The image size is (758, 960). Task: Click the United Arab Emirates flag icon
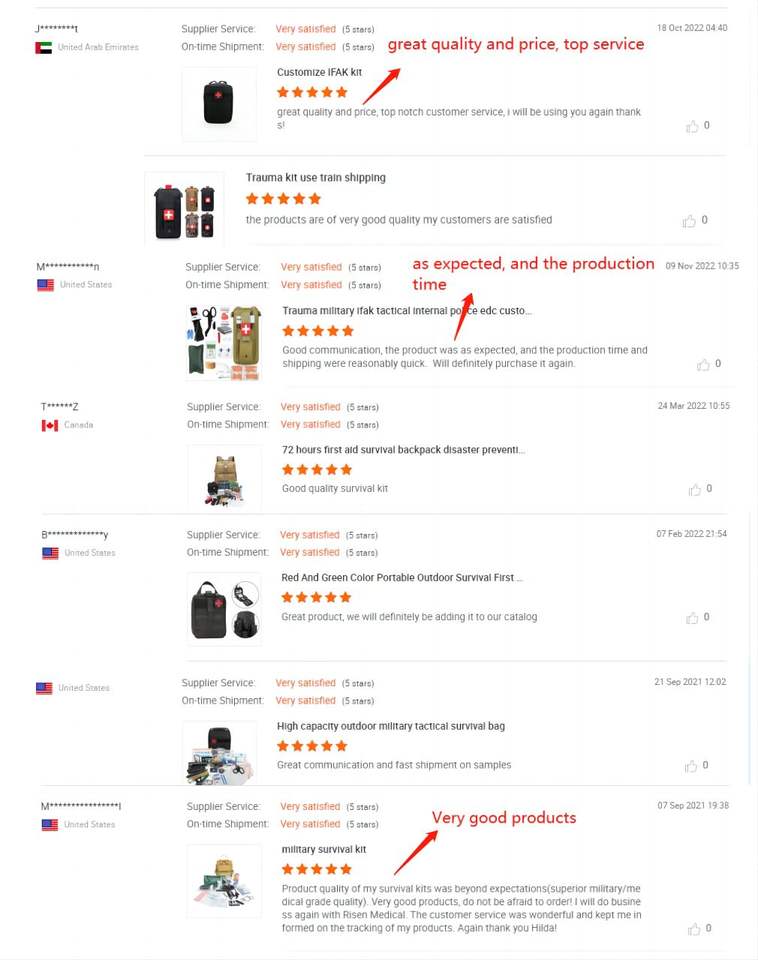pyautogui.click(x=43, y=48)
